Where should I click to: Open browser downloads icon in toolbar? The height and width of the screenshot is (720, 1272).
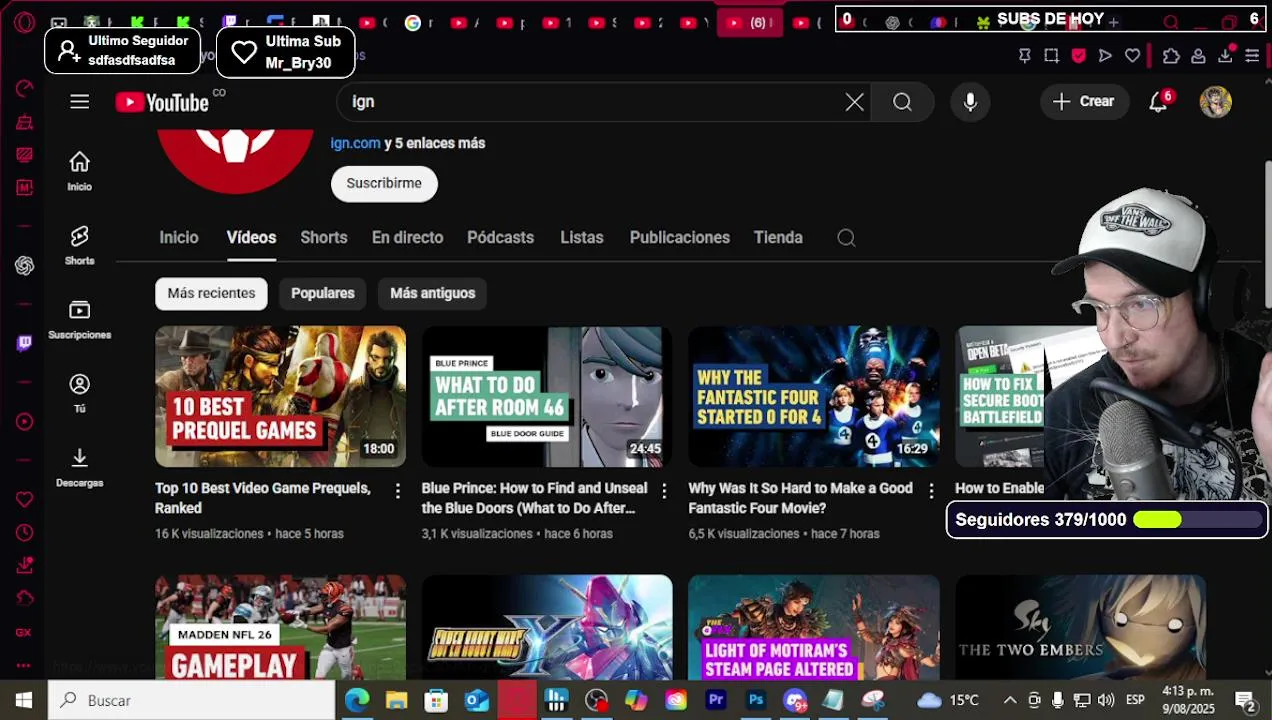click(x=1225, y=56)
